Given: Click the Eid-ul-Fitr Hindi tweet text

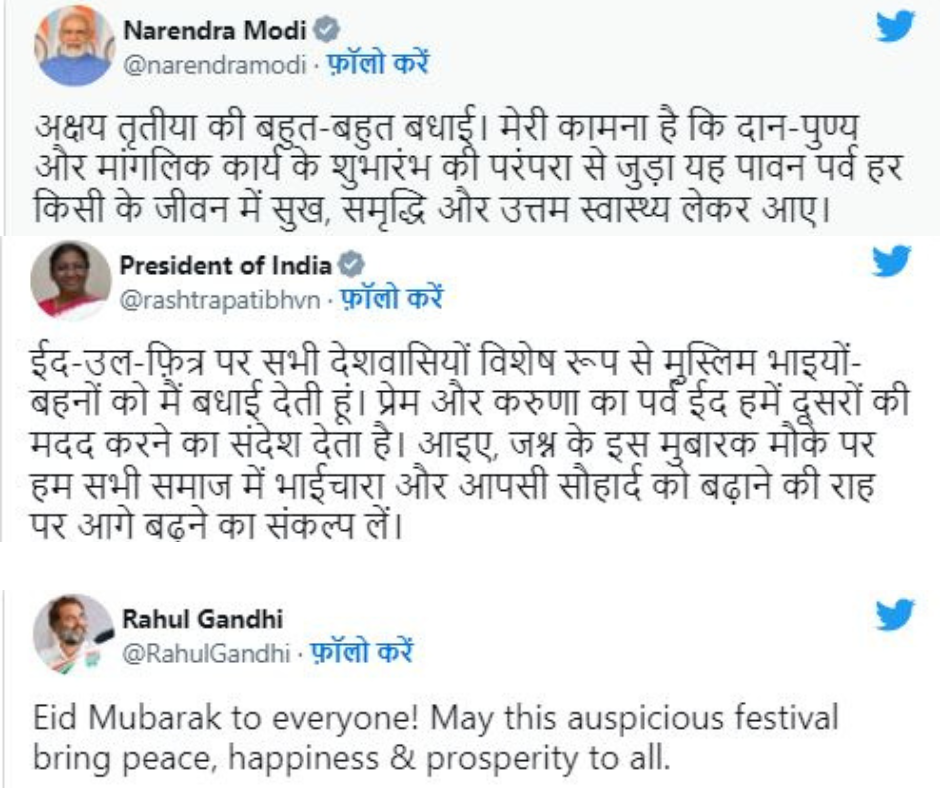Looking at the screenshot, I should point(469,440).
